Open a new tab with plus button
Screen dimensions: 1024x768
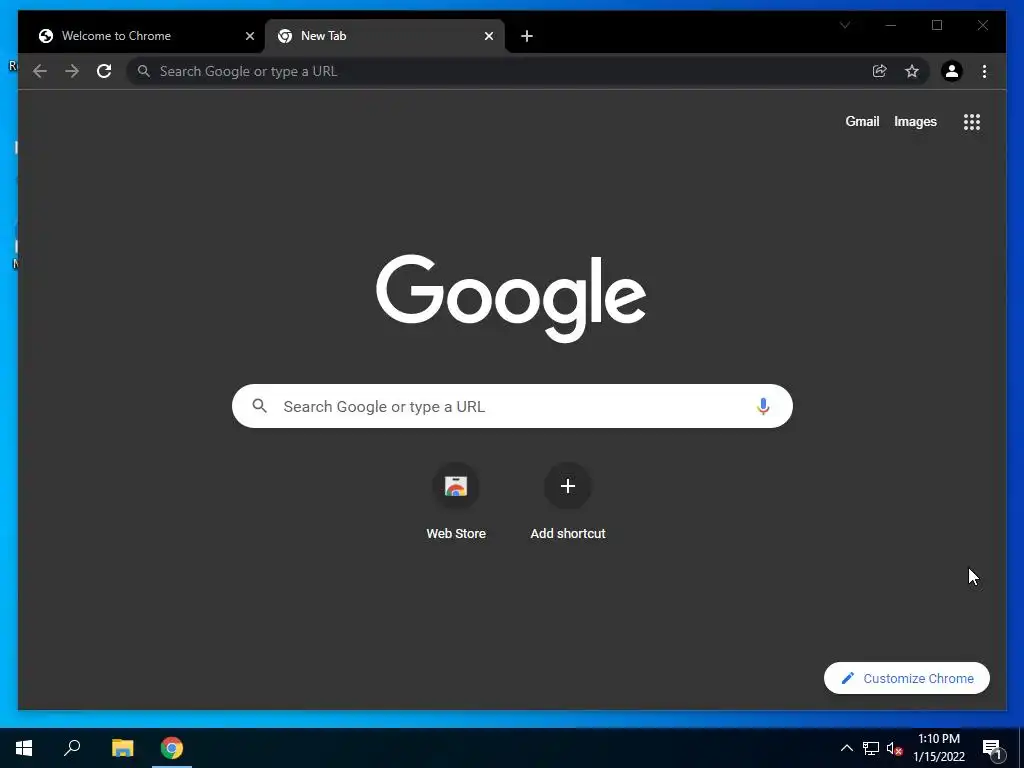pyautogui.click(x=527, y=36)
